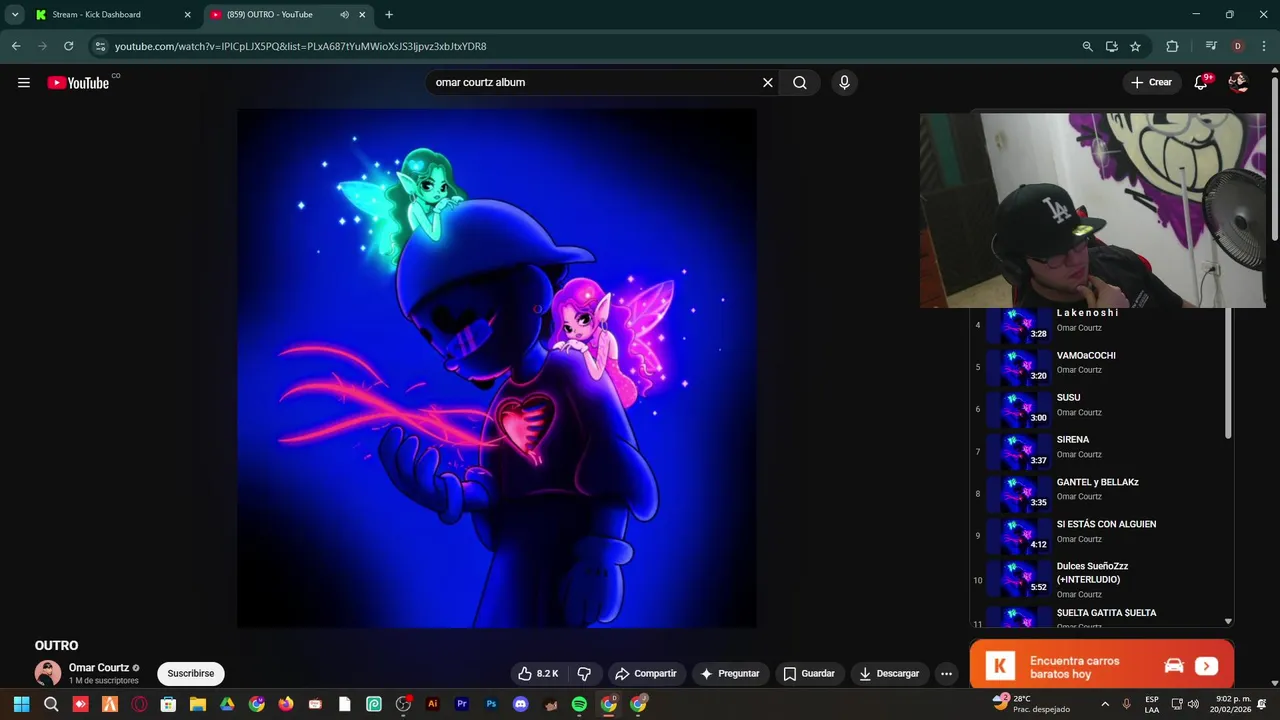Show hidden system tray icons
1280x720 pixels.
[x=1105, y=704]
